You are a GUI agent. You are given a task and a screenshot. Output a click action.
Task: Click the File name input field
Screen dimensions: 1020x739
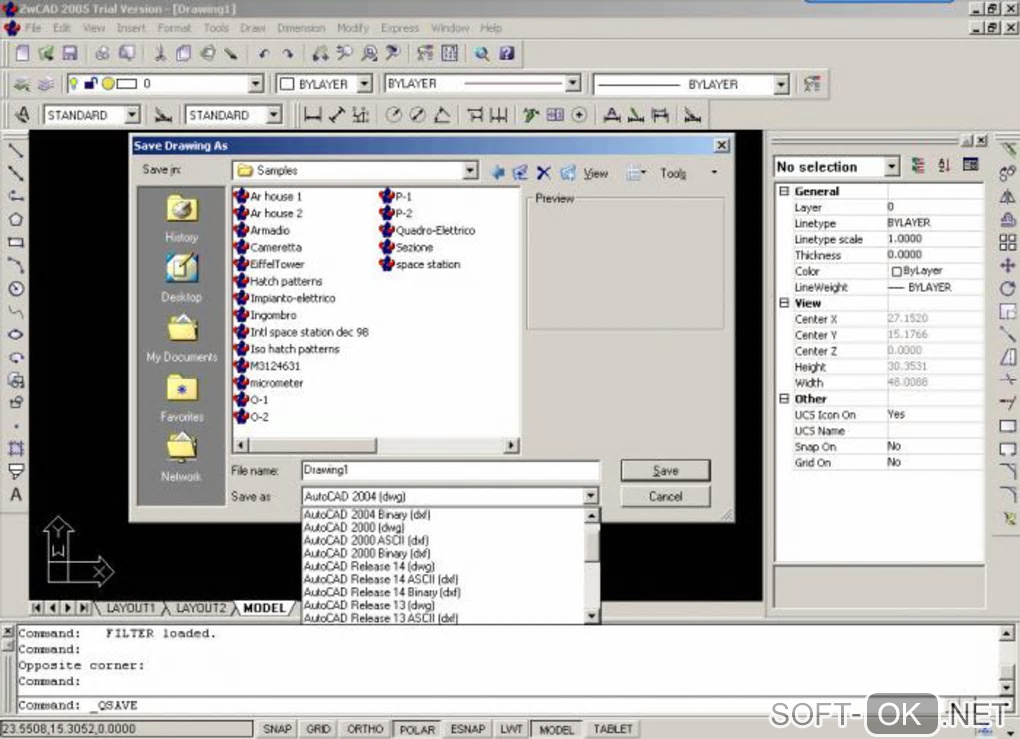coord(450,470)
